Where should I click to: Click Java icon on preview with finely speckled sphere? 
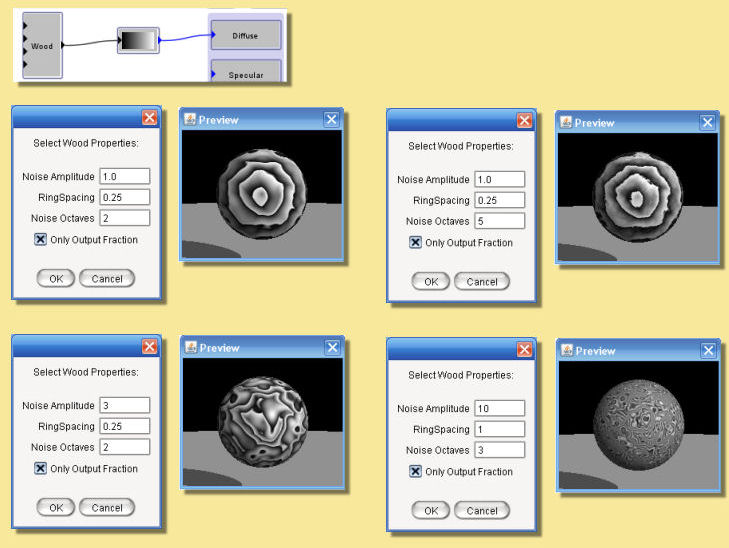[x=566, y=351]
